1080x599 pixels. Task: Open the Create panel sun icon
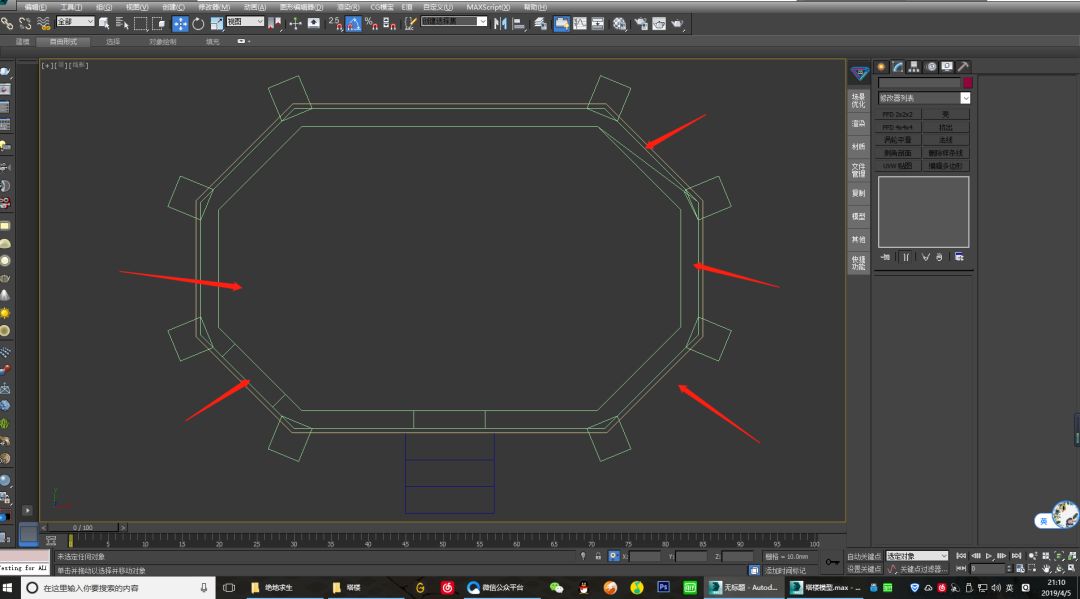[x=881, y=67]
